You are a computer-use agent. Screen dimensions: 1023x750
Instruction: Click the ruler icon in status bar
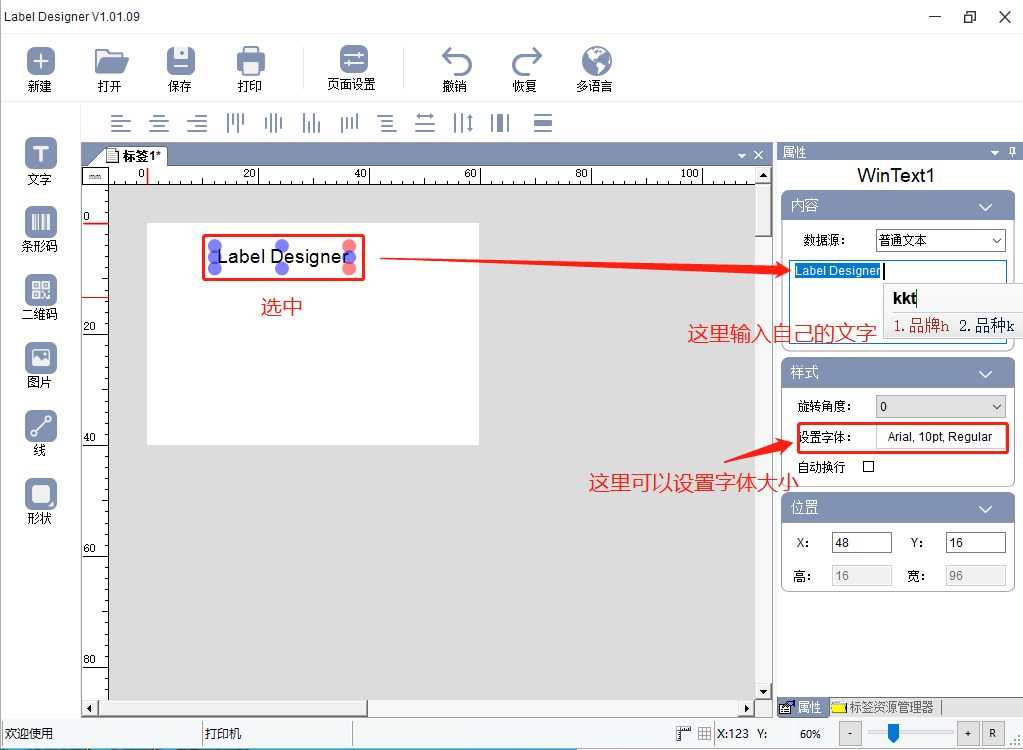click(683, 734)
